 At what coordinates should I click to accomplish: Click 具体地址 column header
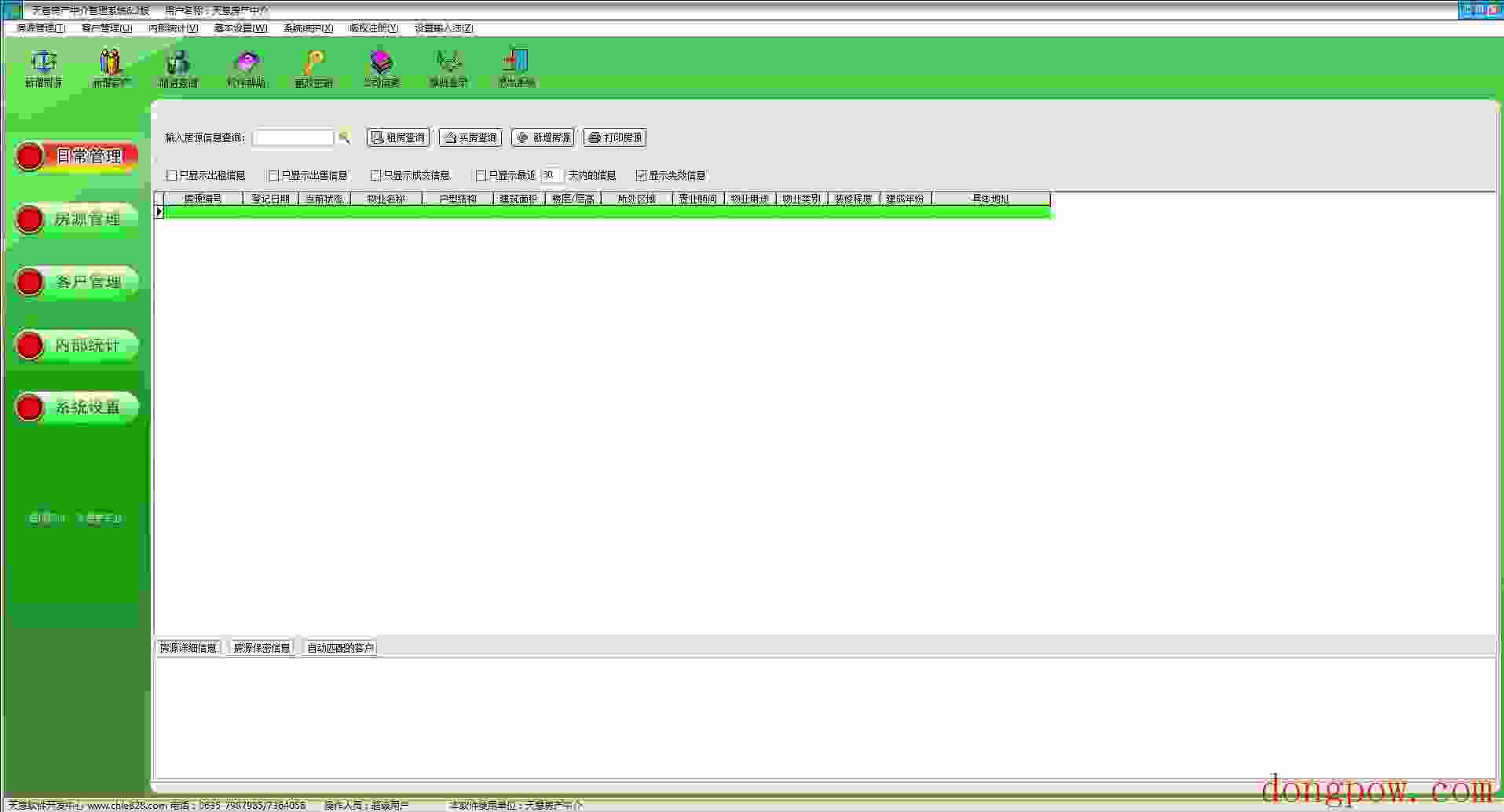pyautogui.click(x=991, y=199)
